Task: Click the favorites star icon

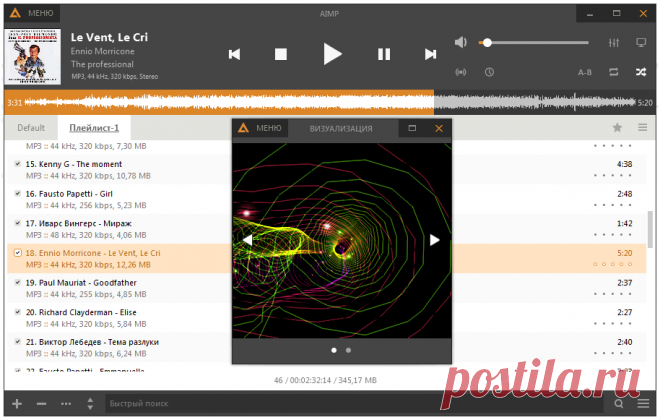Action: pyautogui.click(x=617, y=128)
